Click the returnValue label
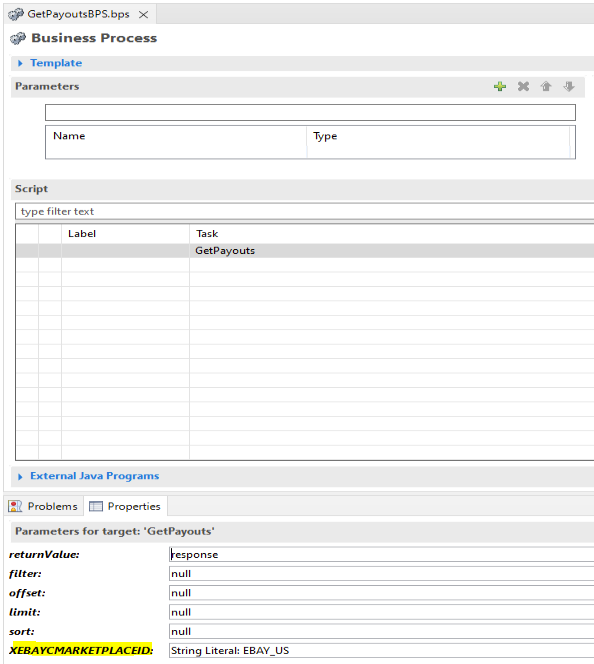This screenshot has height=664, width=594. click(x=44, y=554)
